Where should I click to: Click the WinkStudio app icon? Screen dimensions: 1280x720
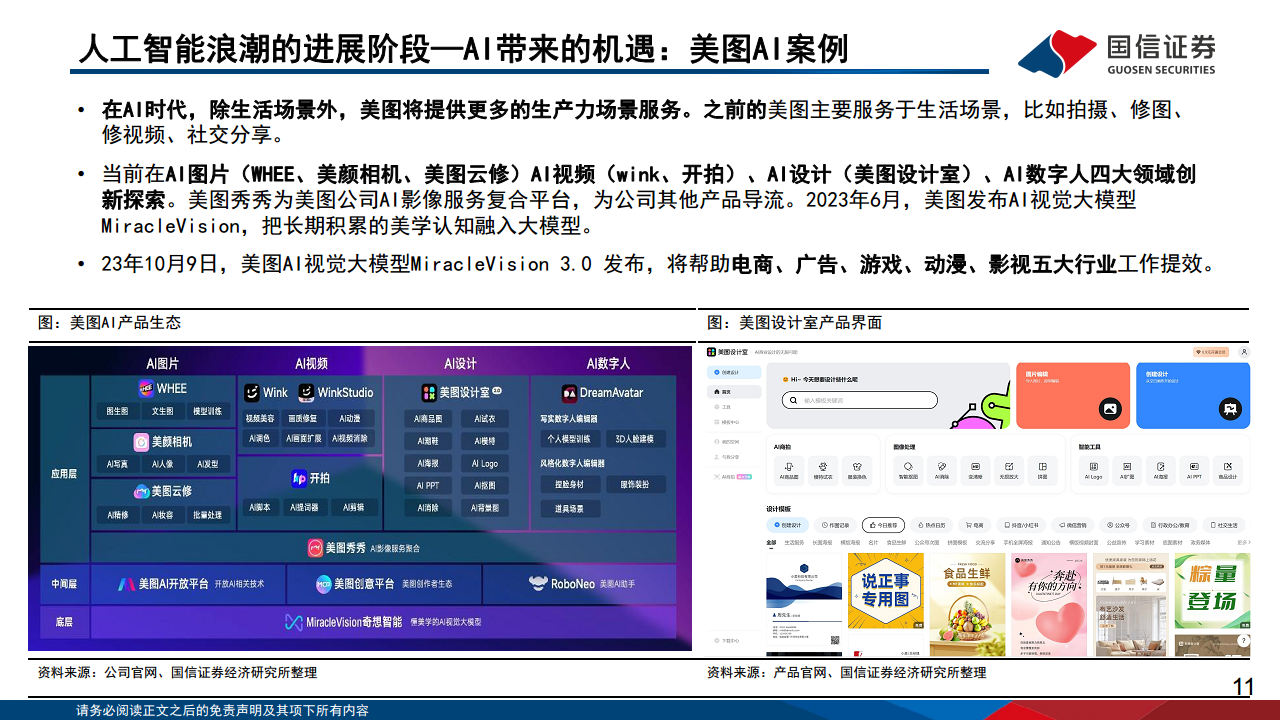307,393
